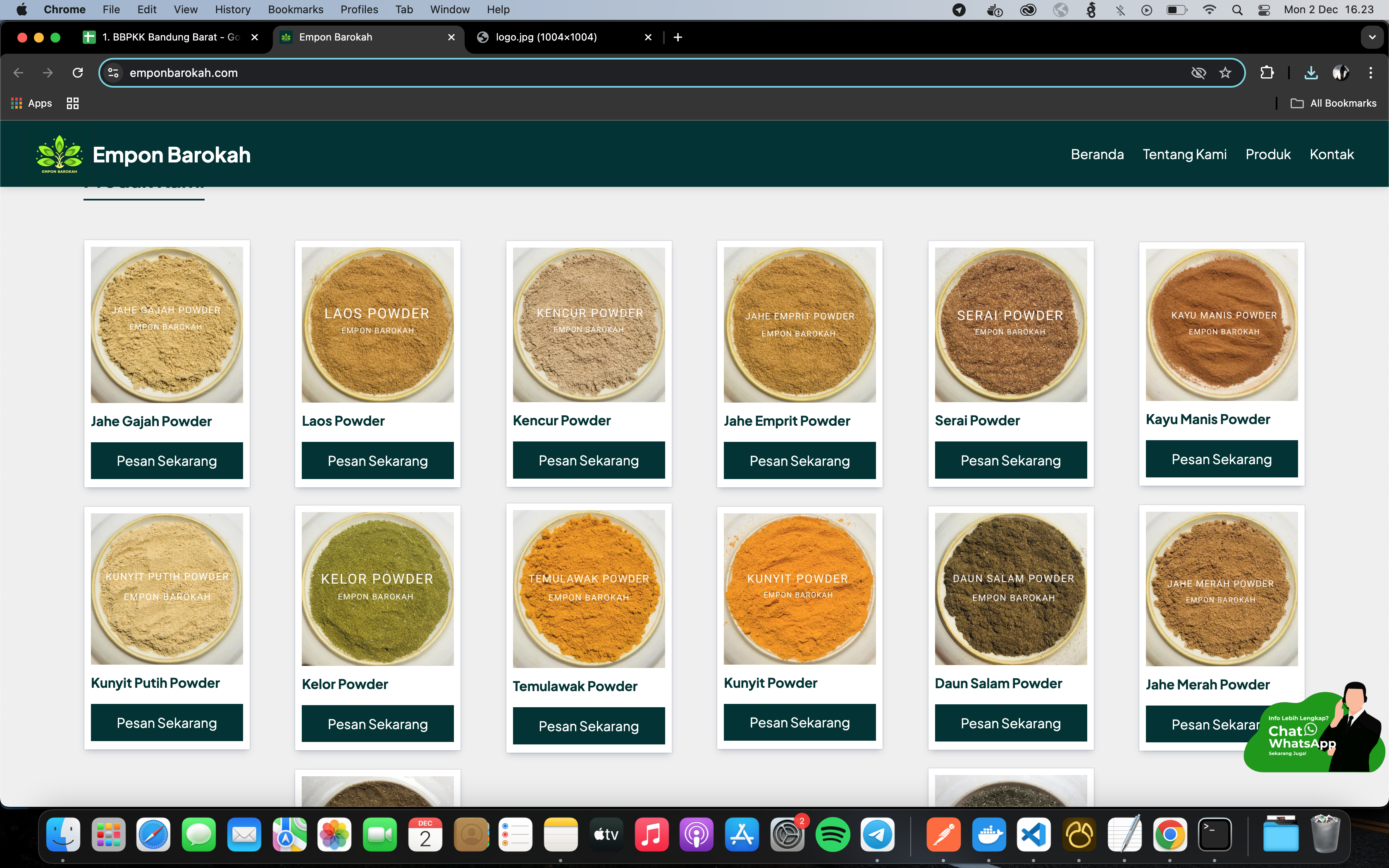Screen dimensions: 1389x868
Task: Switch to the BBPKK Bandung Barat tab
Action: [170, 37]
